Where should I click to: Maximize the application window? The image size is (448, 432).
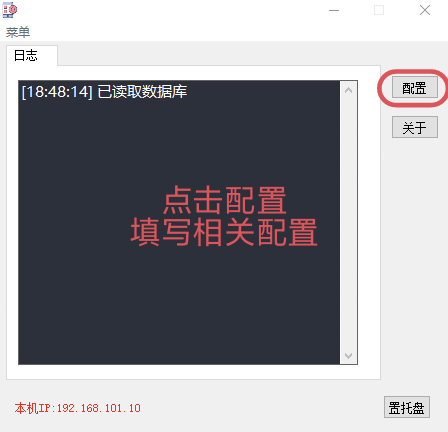click(x=379, y=10)
